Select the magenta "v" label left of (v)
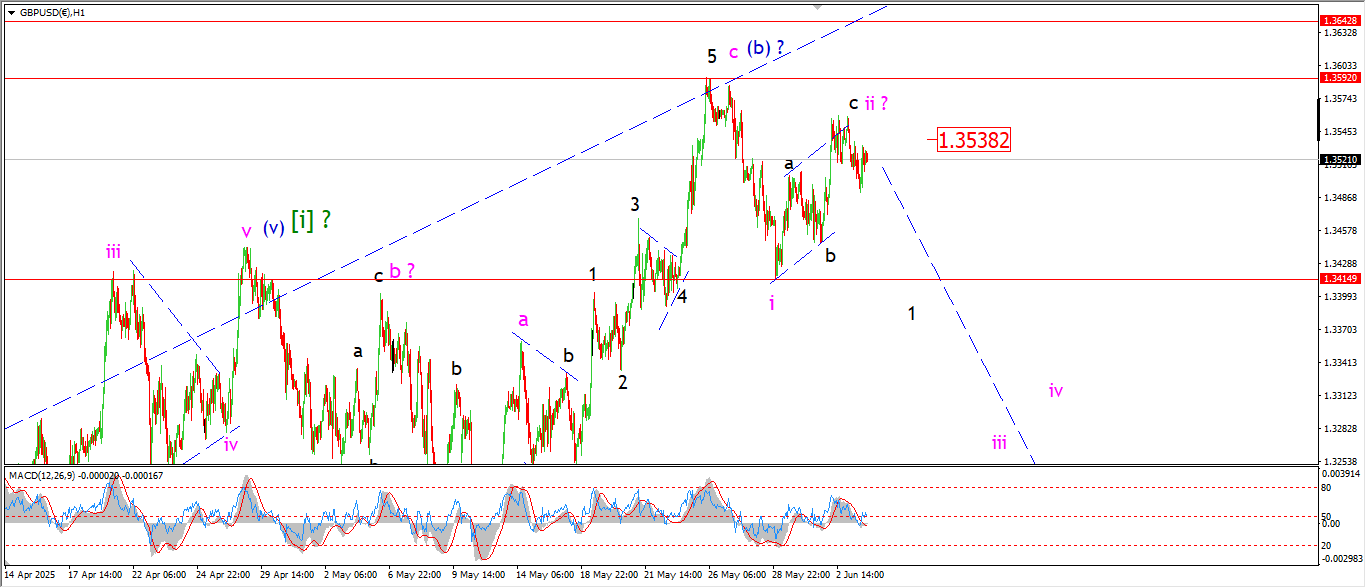The image size is (1366, 588). click(x=246, y=231)
